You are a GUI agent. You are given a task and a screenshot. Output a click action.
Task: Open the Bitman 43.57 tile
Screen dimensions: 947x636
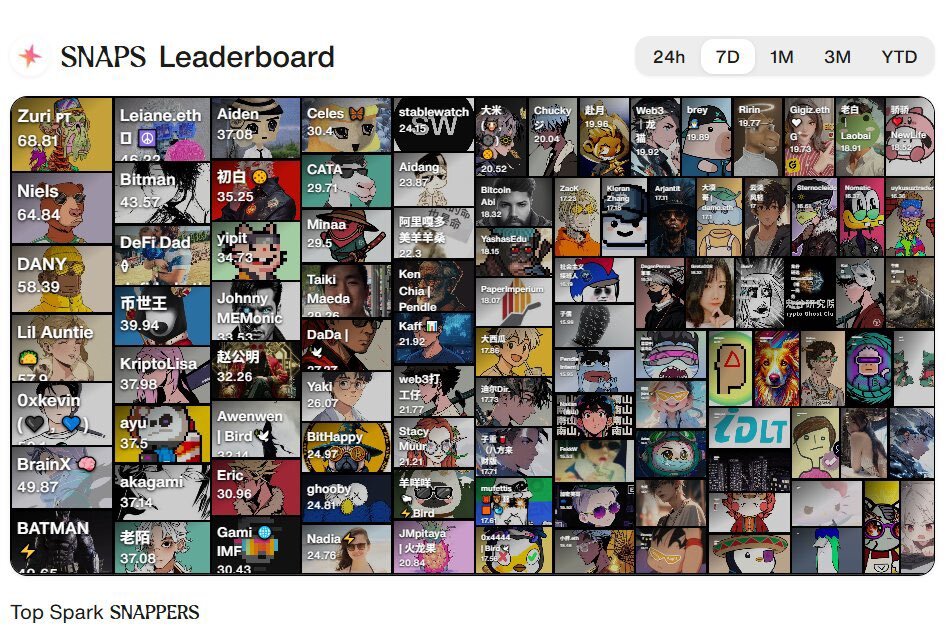coord(162,193)
